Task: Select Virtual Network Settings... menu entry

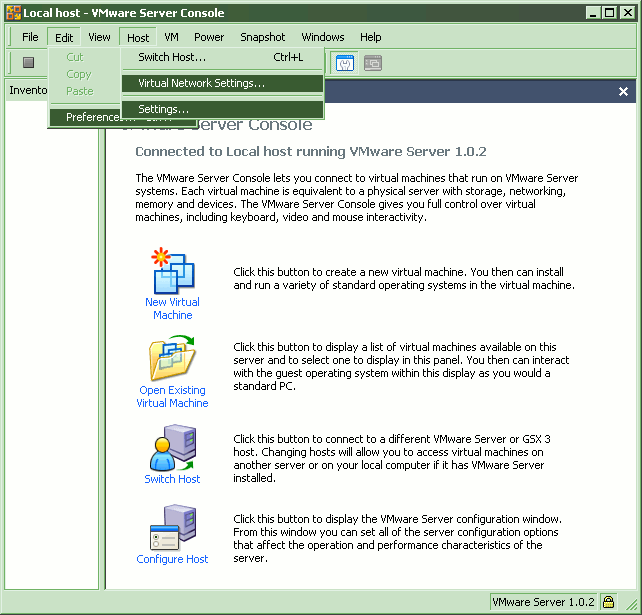Action: tap(223, 83)
